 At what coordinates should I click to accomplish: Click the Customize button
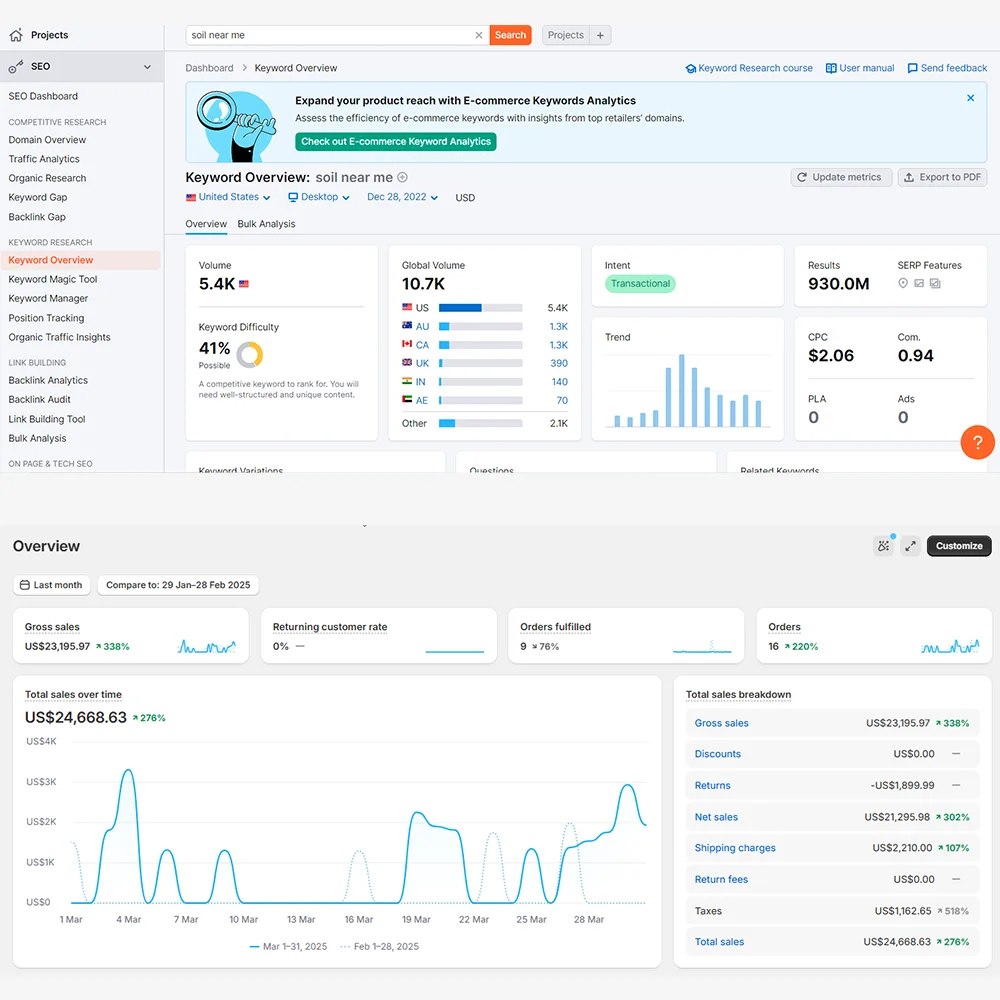959,546
